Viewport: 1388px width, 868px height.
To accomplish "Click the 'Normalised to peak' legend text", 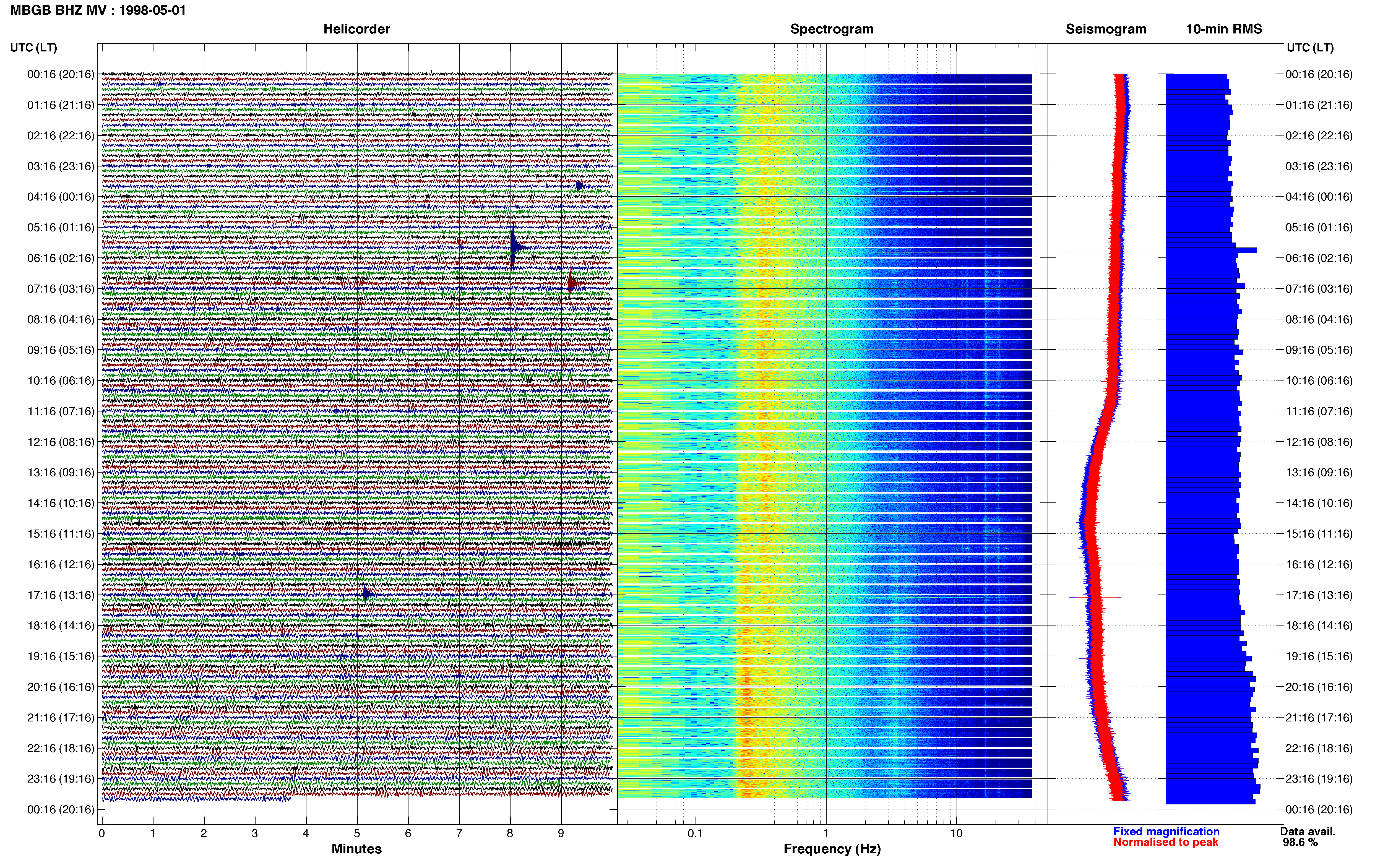I will point(1165,842).
